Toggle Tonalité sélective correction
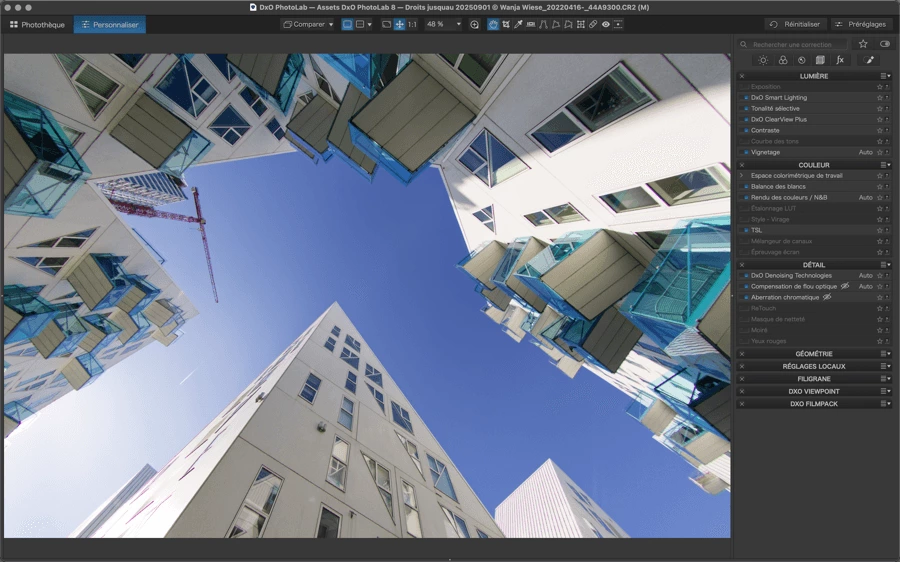The width and height of the screenshot is (900, 562). [x=746, y=108]
